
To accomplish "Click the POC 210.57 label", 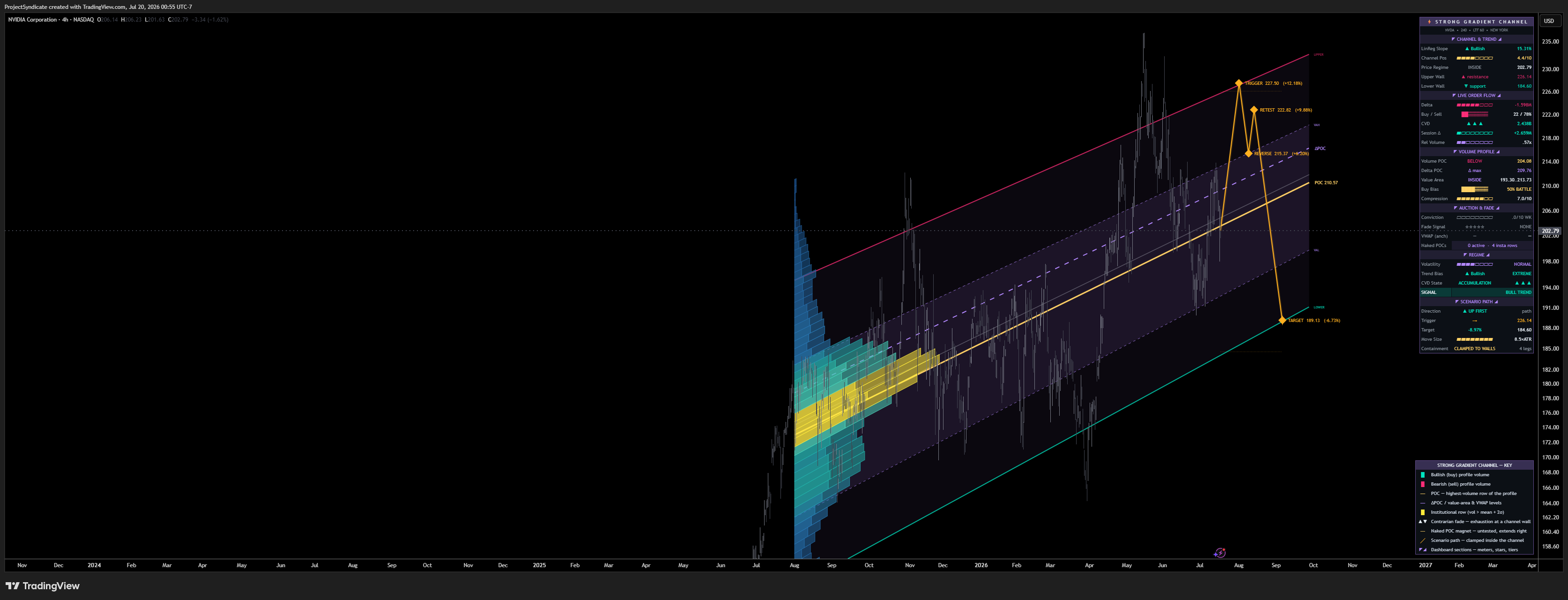I will pos(1326,183).
